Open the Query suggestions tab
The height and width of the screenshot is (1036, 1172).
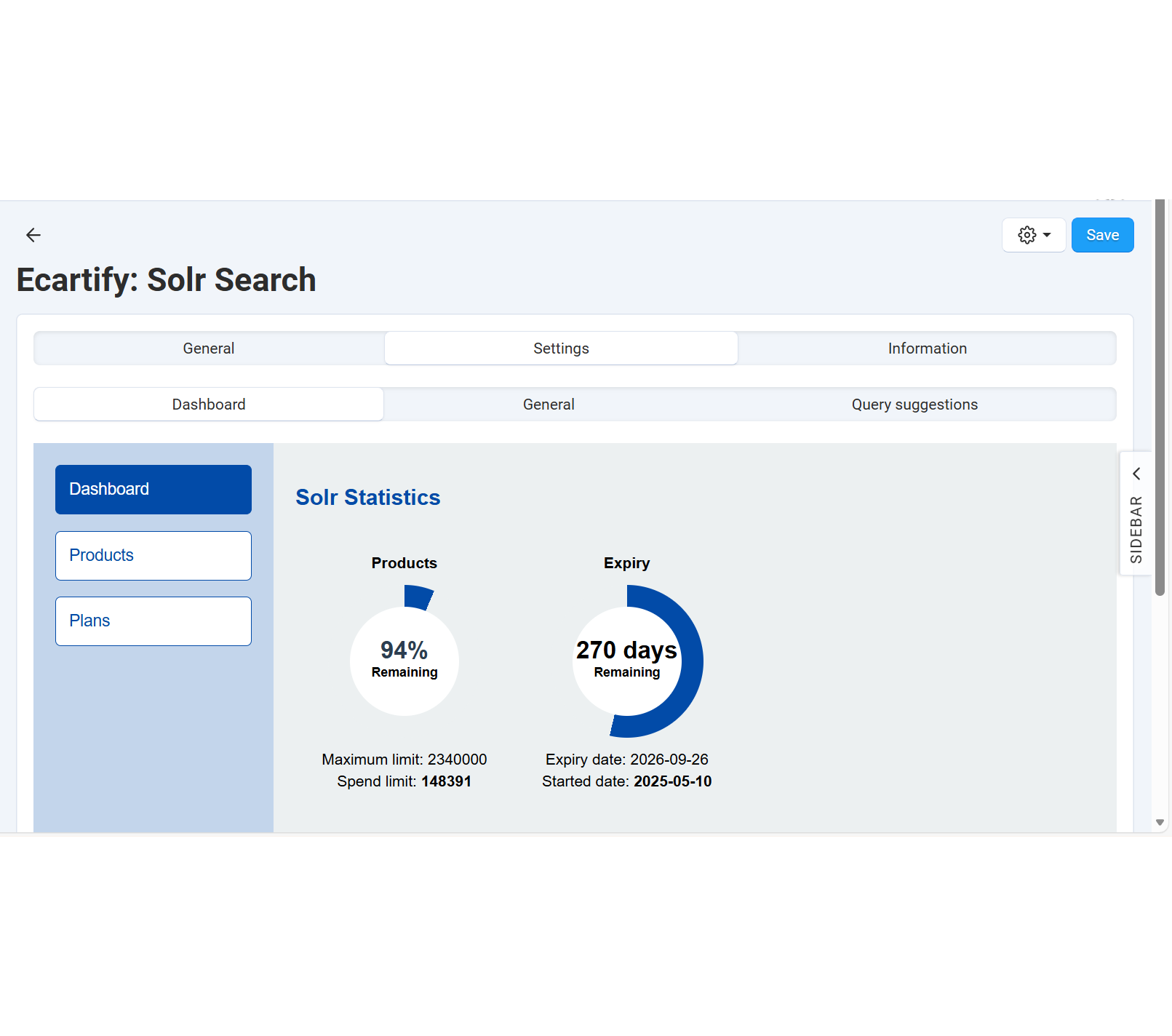(x=914, y=405)
